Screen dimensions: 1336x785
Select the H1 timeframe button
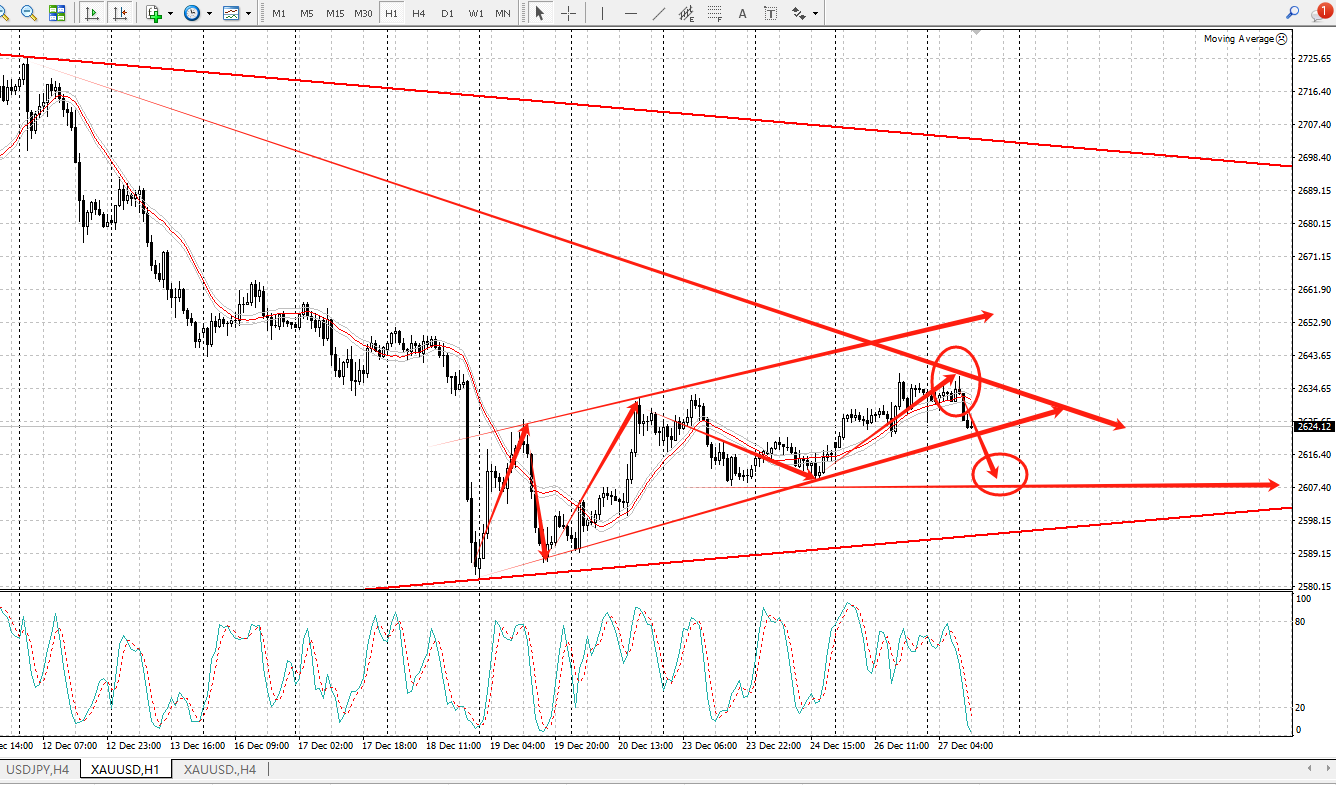(x=391, y=14)
